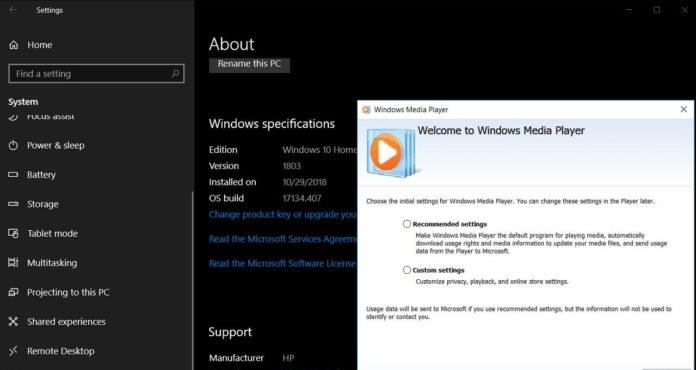Select Recommended settings radio button
This screenshot has width=696, height=370.
[x=407, y=224]
